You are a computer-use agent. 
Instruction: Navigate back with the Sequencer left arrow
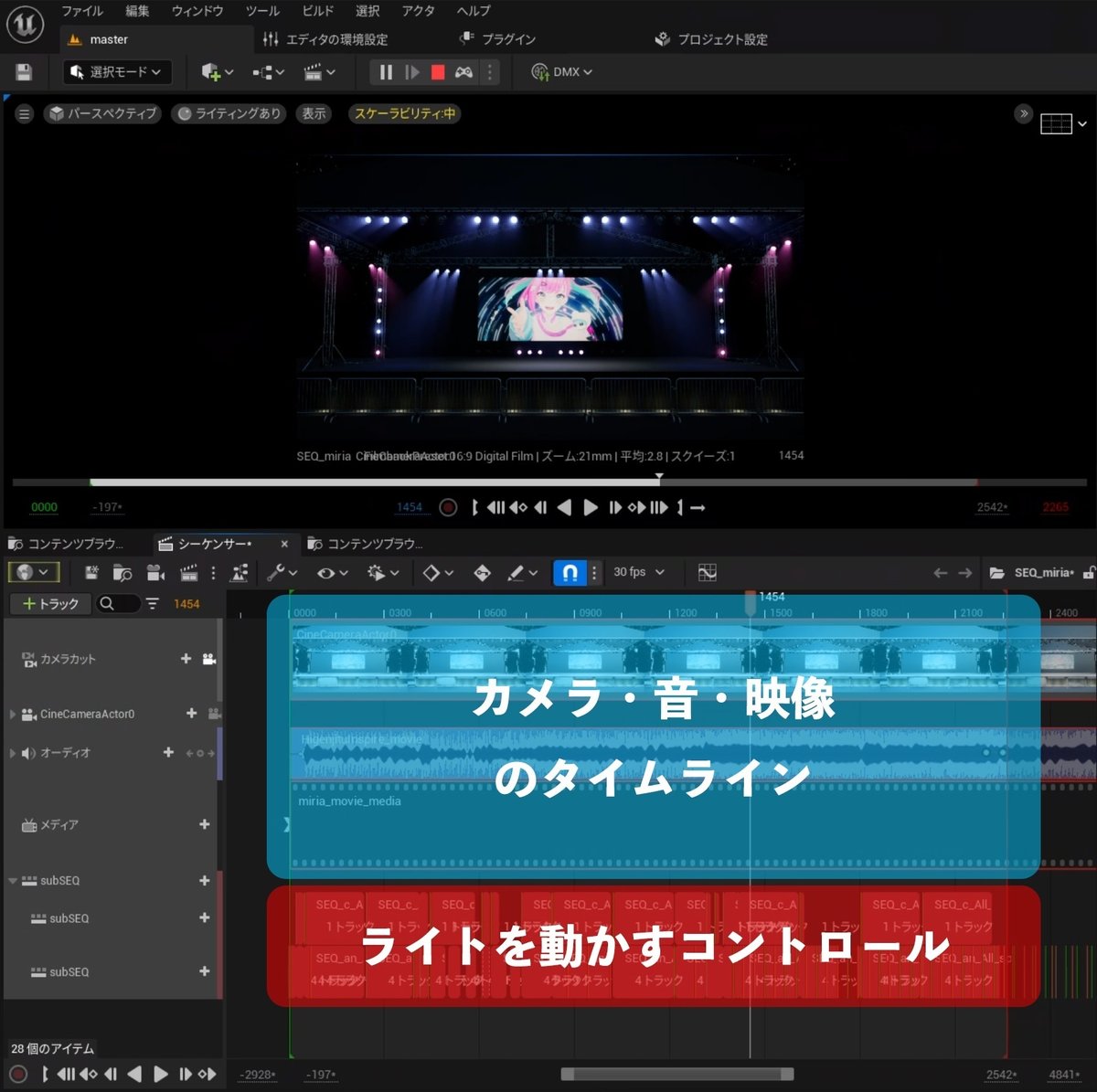(940, 572)
